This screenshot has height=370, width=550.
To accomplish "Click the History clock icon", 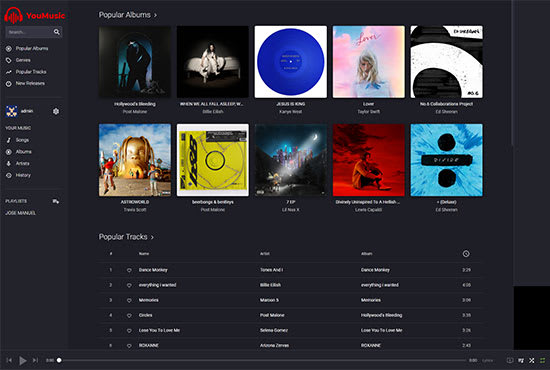I will coord(9,175).
